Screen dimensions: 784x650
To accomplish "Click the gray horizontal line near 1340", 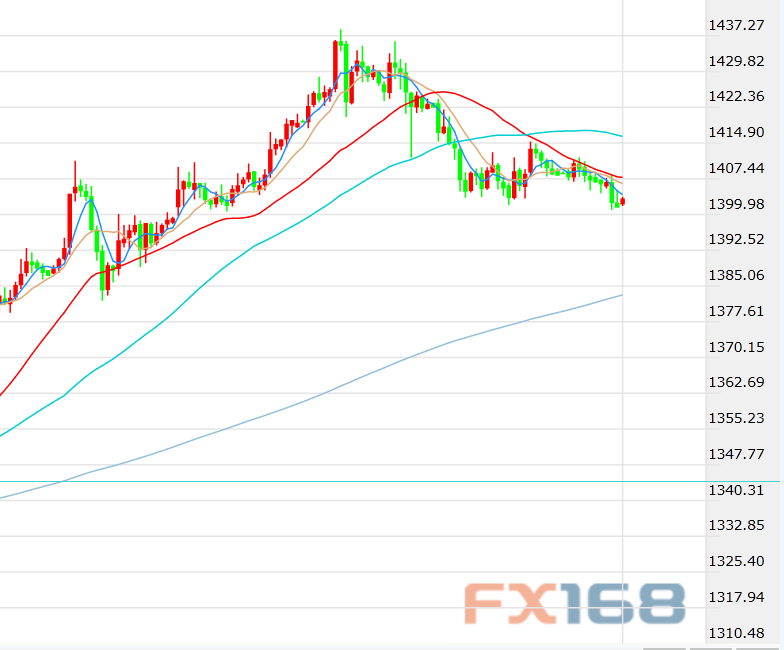I will [300, 482].
